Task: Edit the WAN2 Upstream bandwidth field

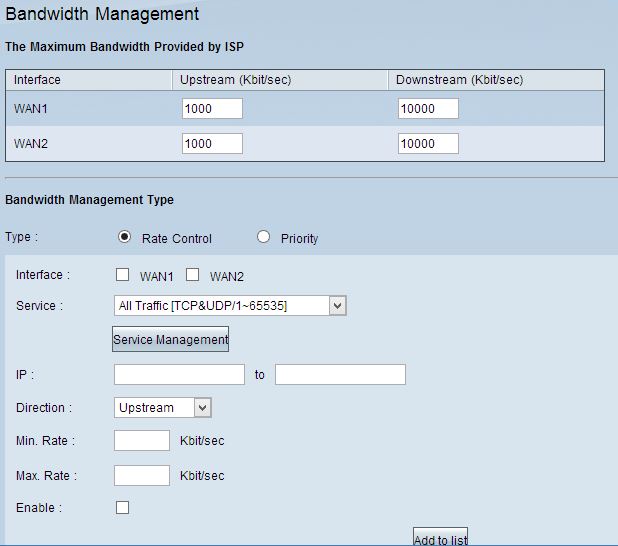Action: tap(212, 143)
